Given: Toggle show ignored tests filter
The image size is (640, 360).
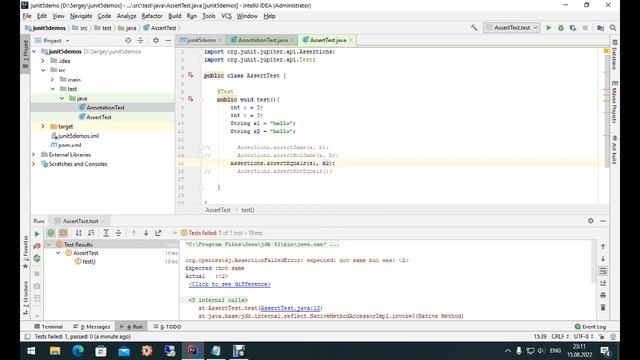Looking at the screenshot, I should tap(63, 233).
